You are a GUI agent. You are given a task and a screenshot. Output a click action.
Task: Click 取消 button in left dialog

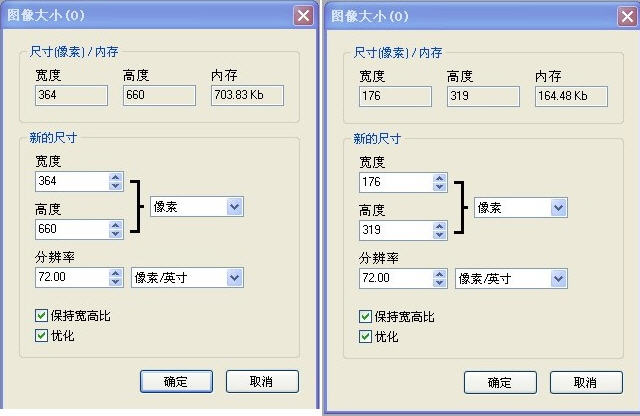262,382
